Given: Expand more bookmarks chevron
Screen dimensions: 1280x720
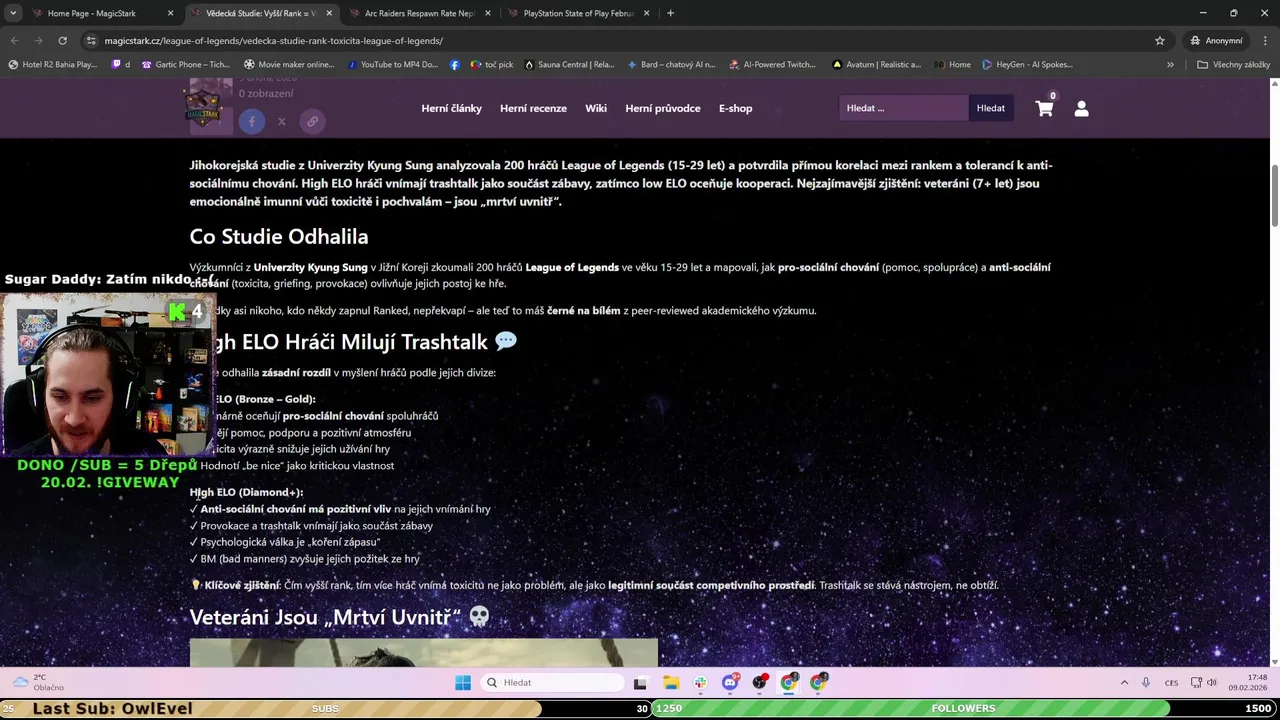Looking at the screenshot, I should point(1170,65).
